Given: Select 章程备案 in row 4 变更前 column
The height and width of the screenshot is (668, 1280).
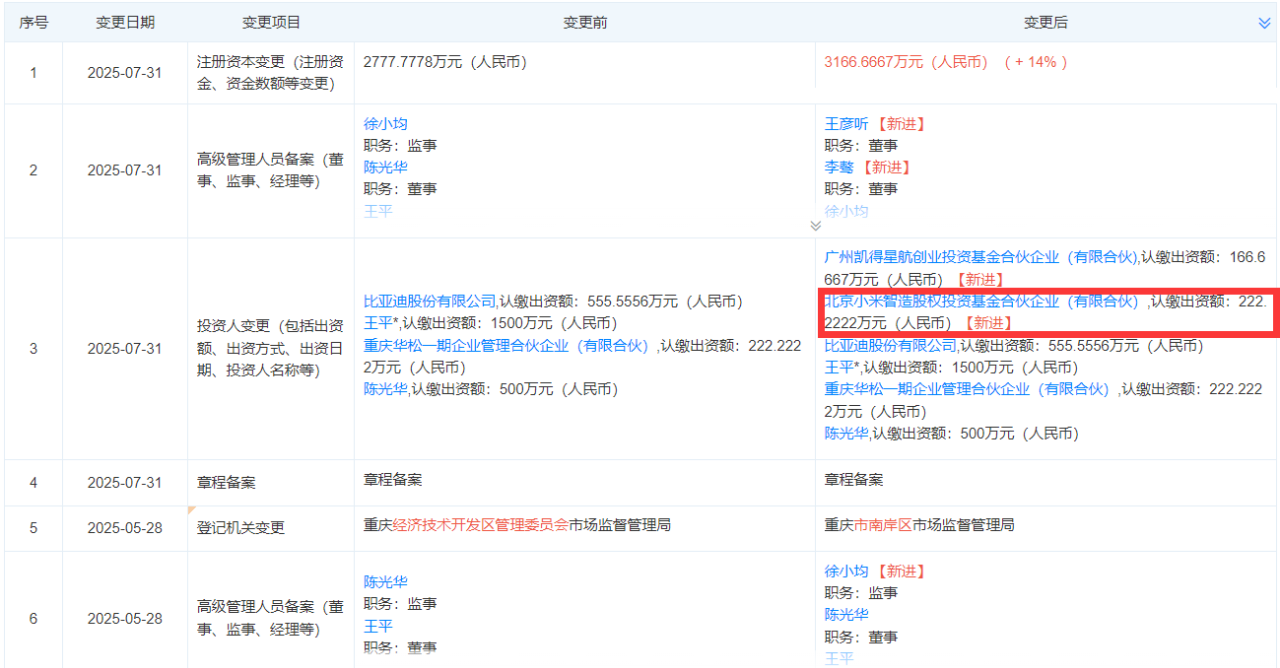Looking at the screenshot, I should tap(393, 480).
